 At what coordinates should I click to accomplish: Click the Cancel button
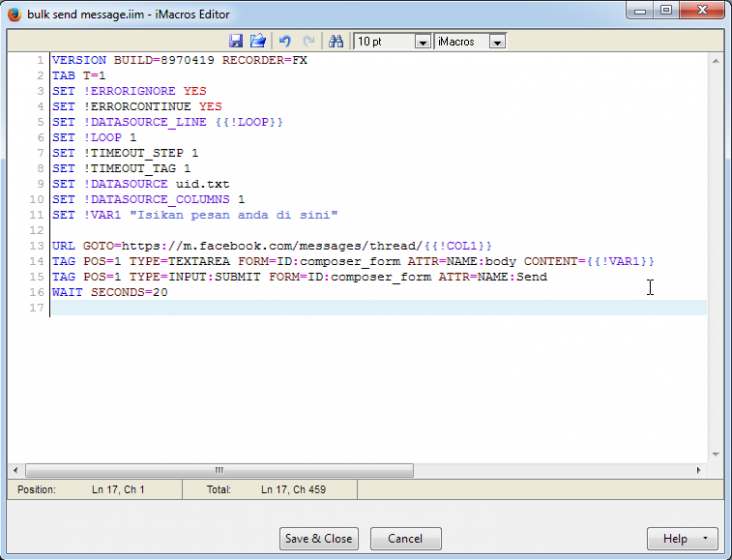(x=405, y=539)
